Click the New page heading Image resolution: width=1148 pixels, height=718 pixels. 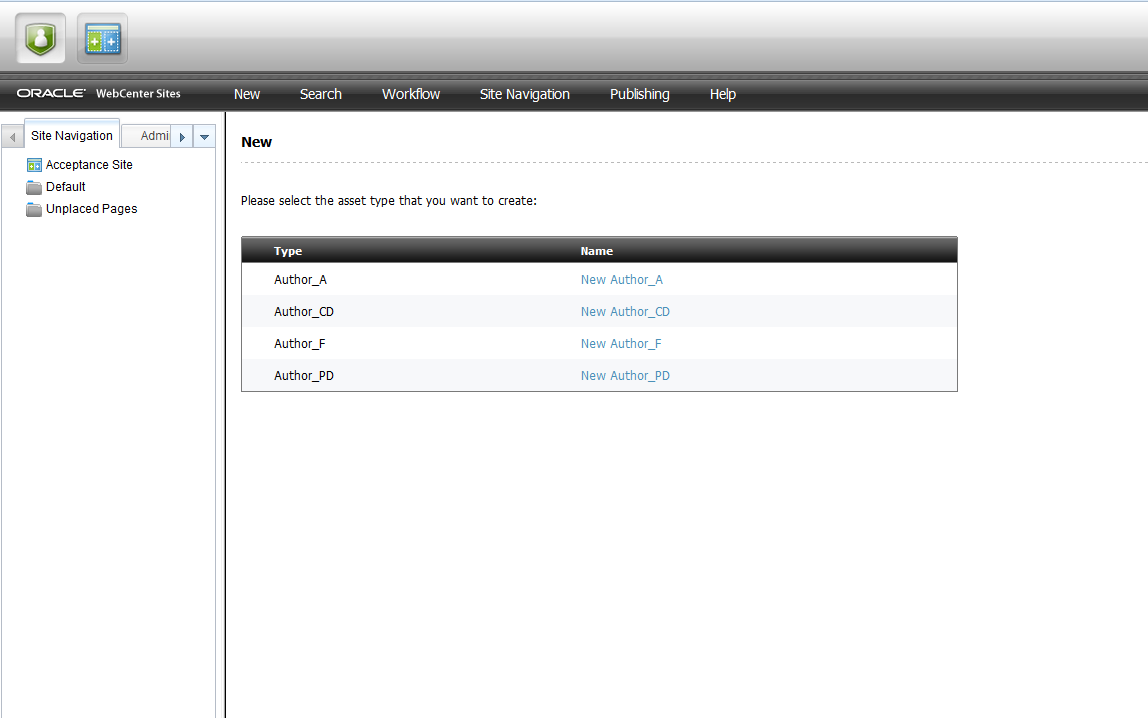click(x=256, y=142)
